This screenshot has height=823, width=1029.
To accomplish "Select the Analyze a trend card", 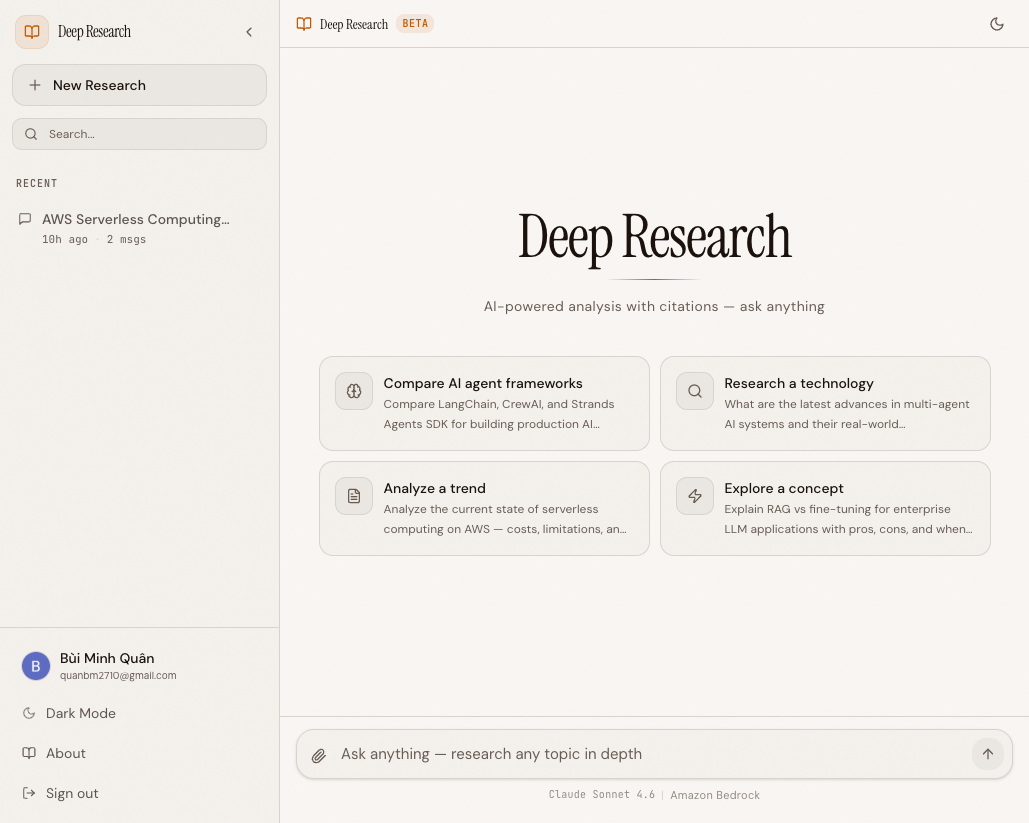I will [484, 509].
